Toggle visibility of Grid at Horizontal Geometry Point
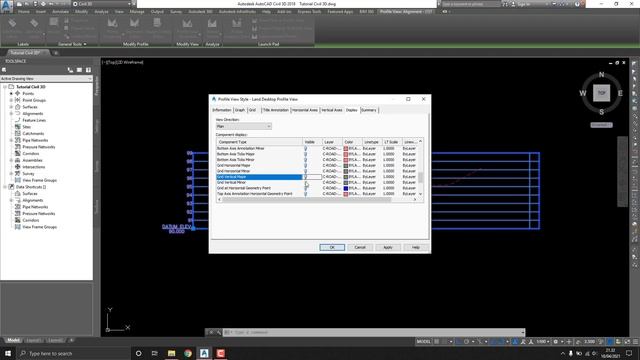 305,189
